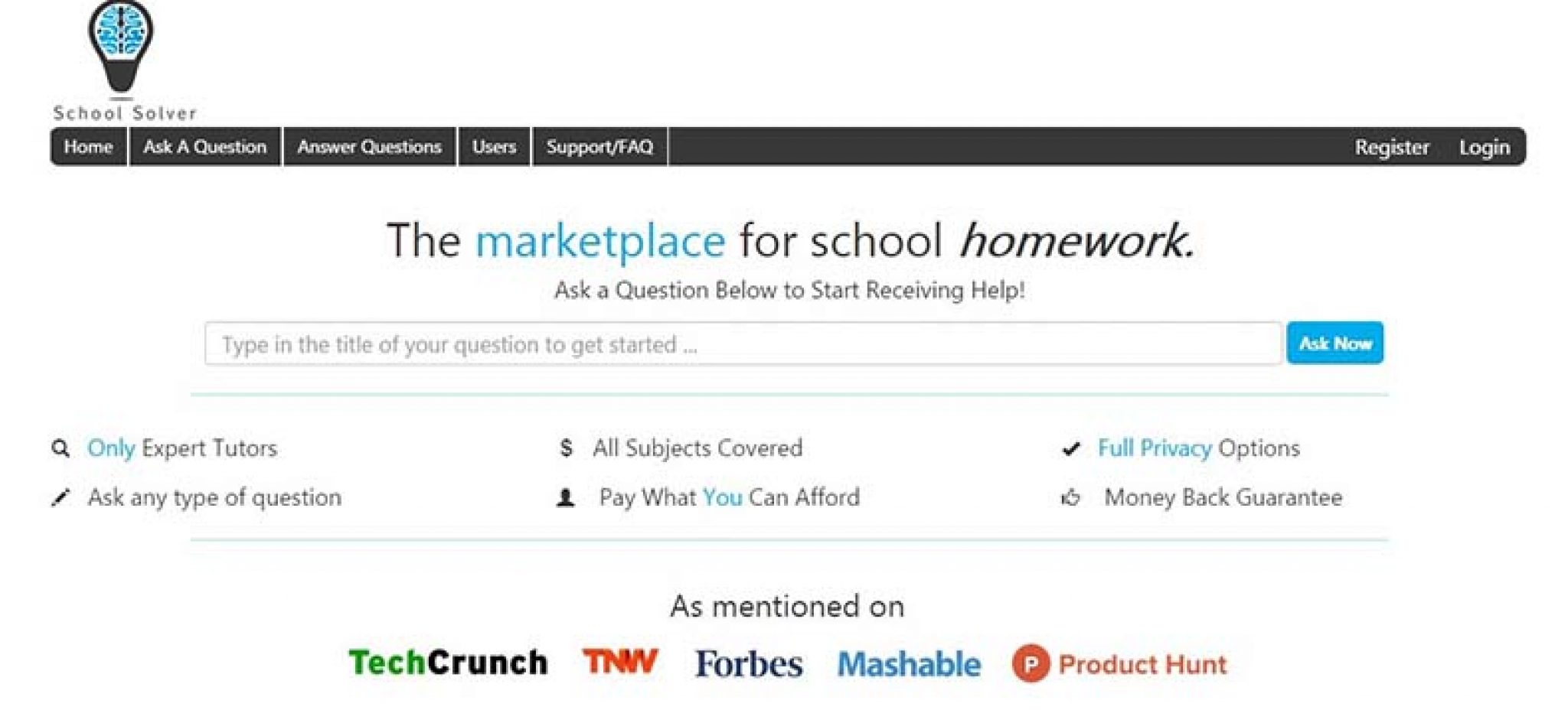Click the blue Ask Now button
Image resolution: width=1568 pixels, height=710 pixels.
click(x=1334, y=343)
